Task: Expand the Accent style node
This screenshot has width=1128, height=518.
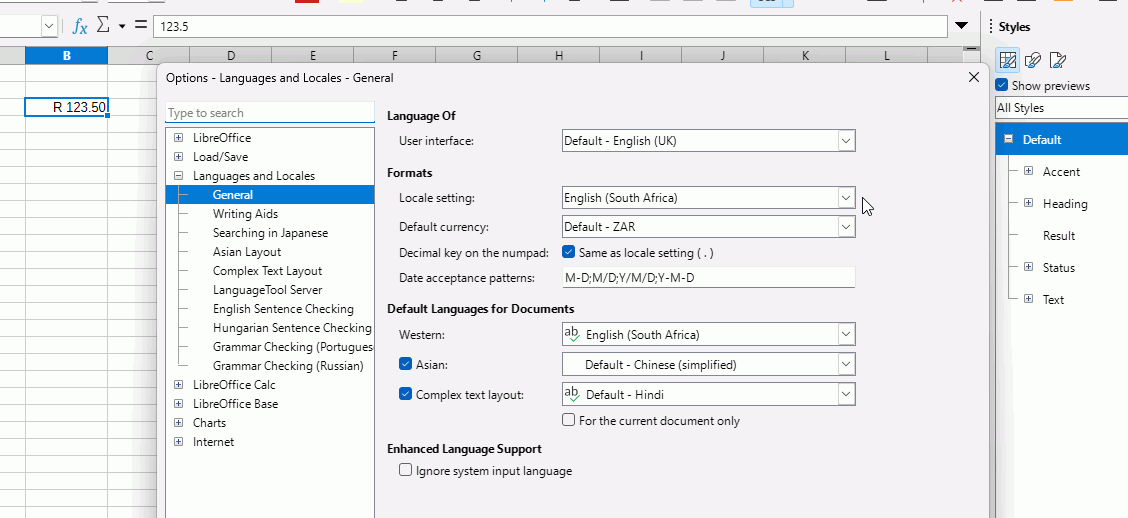Action: [x=1028, y=171]
